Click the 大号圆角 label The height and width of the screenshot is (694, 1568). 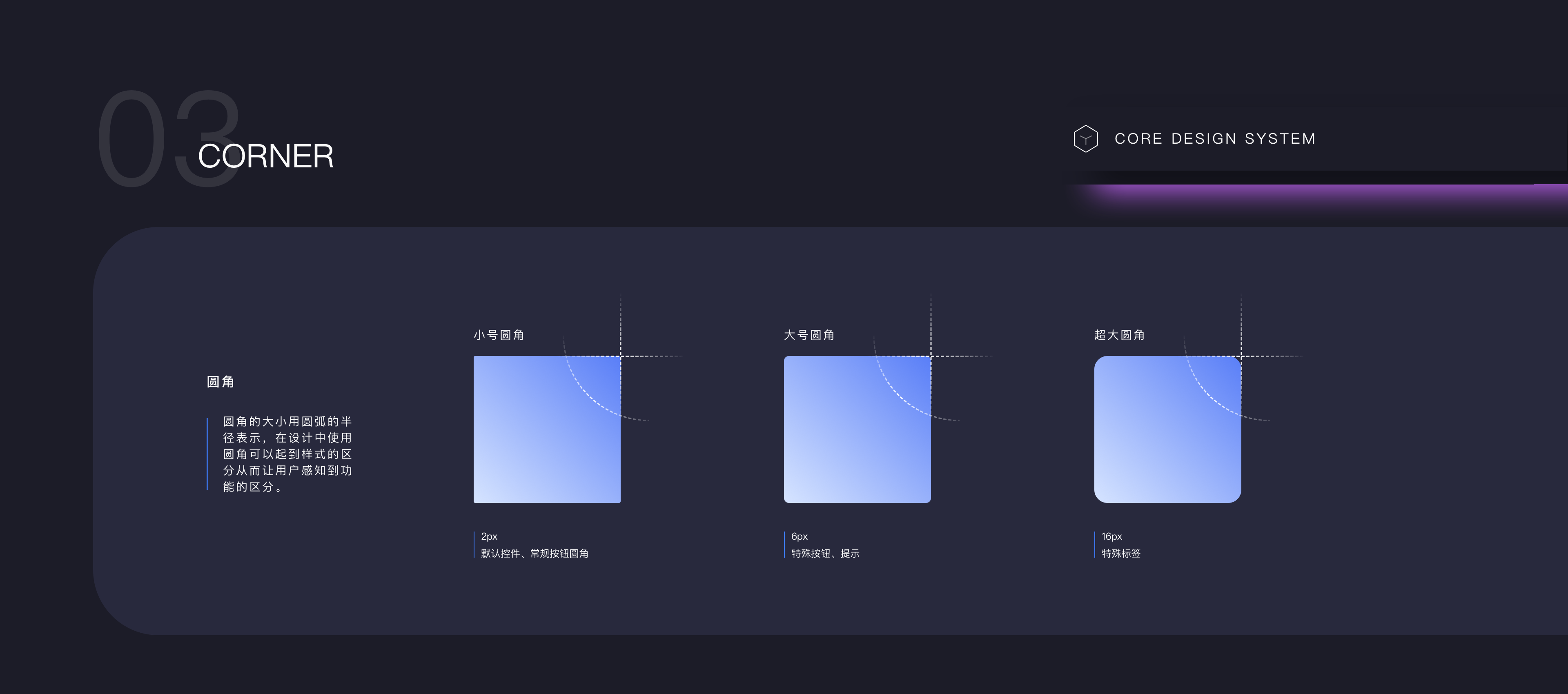tap(809, 335)
